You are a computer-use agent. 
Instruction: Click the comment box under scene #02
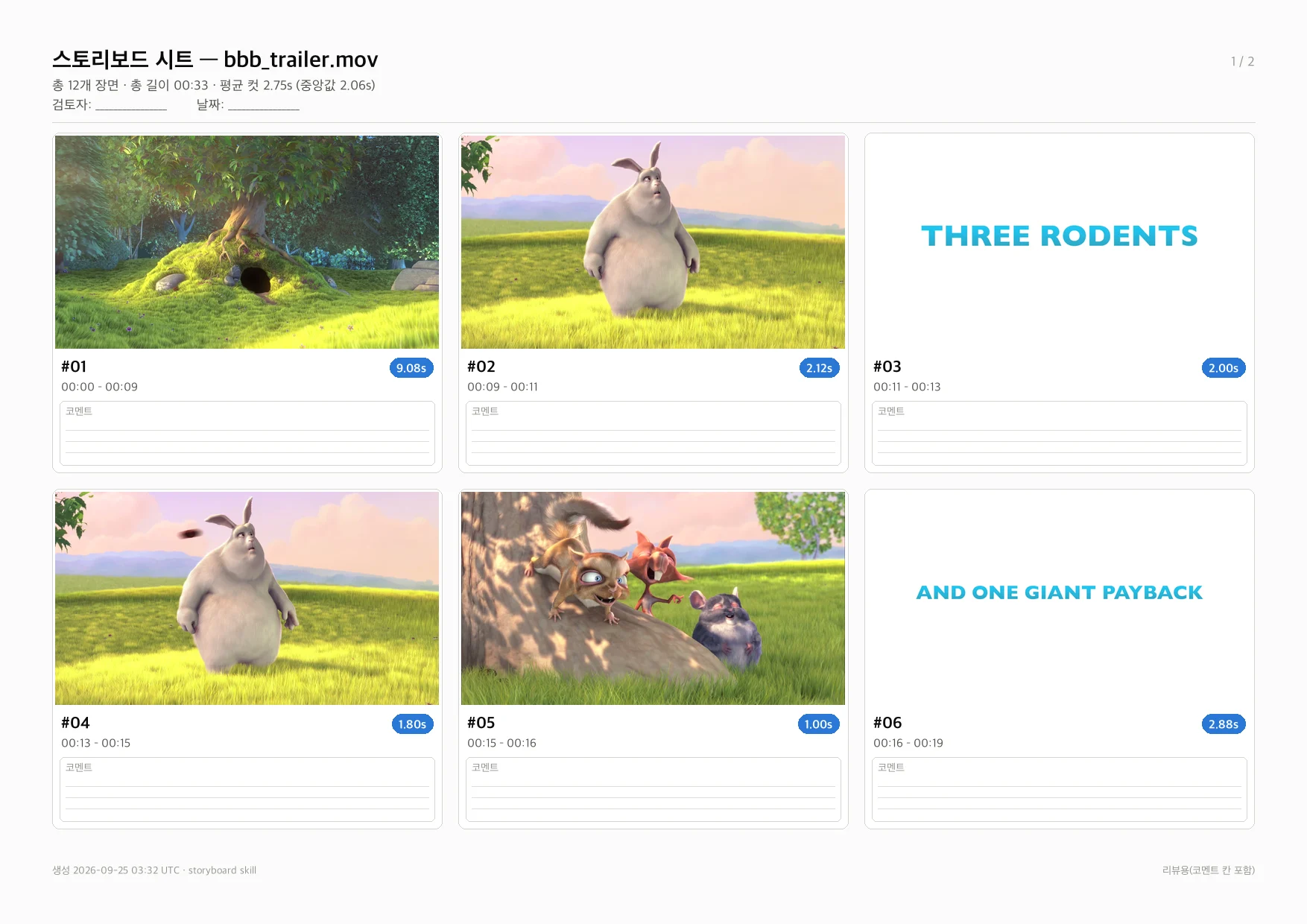click(653, 434)
